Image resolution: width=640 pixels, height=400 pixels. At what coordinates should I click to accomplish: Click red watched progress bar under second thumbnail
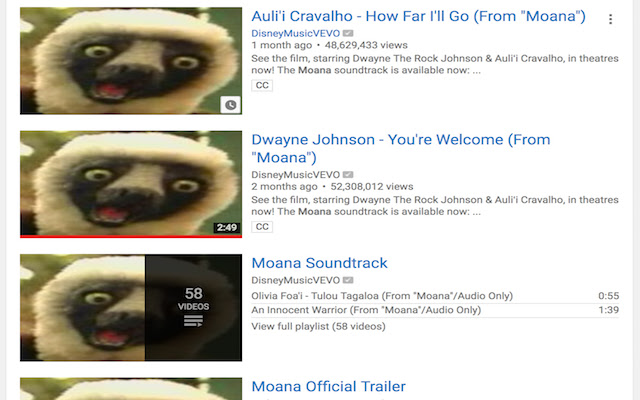(131, 236)
